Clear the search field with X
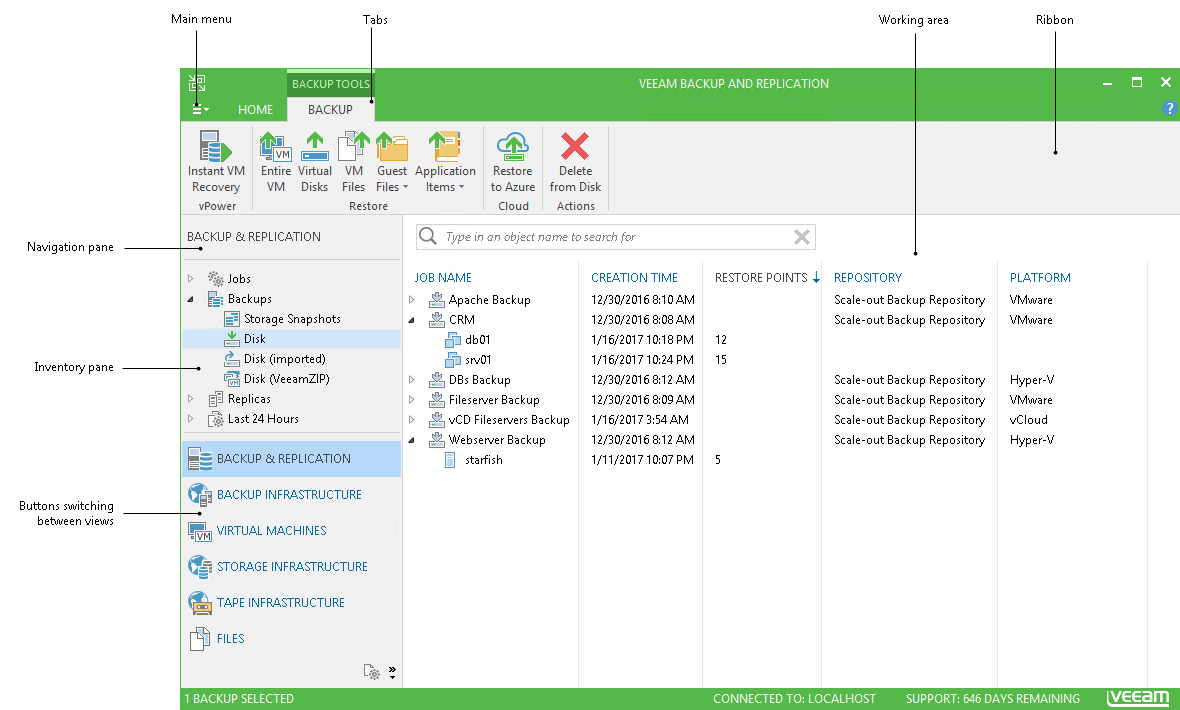Viewport: 1180px width, 710px height. (x=801, y=237)
